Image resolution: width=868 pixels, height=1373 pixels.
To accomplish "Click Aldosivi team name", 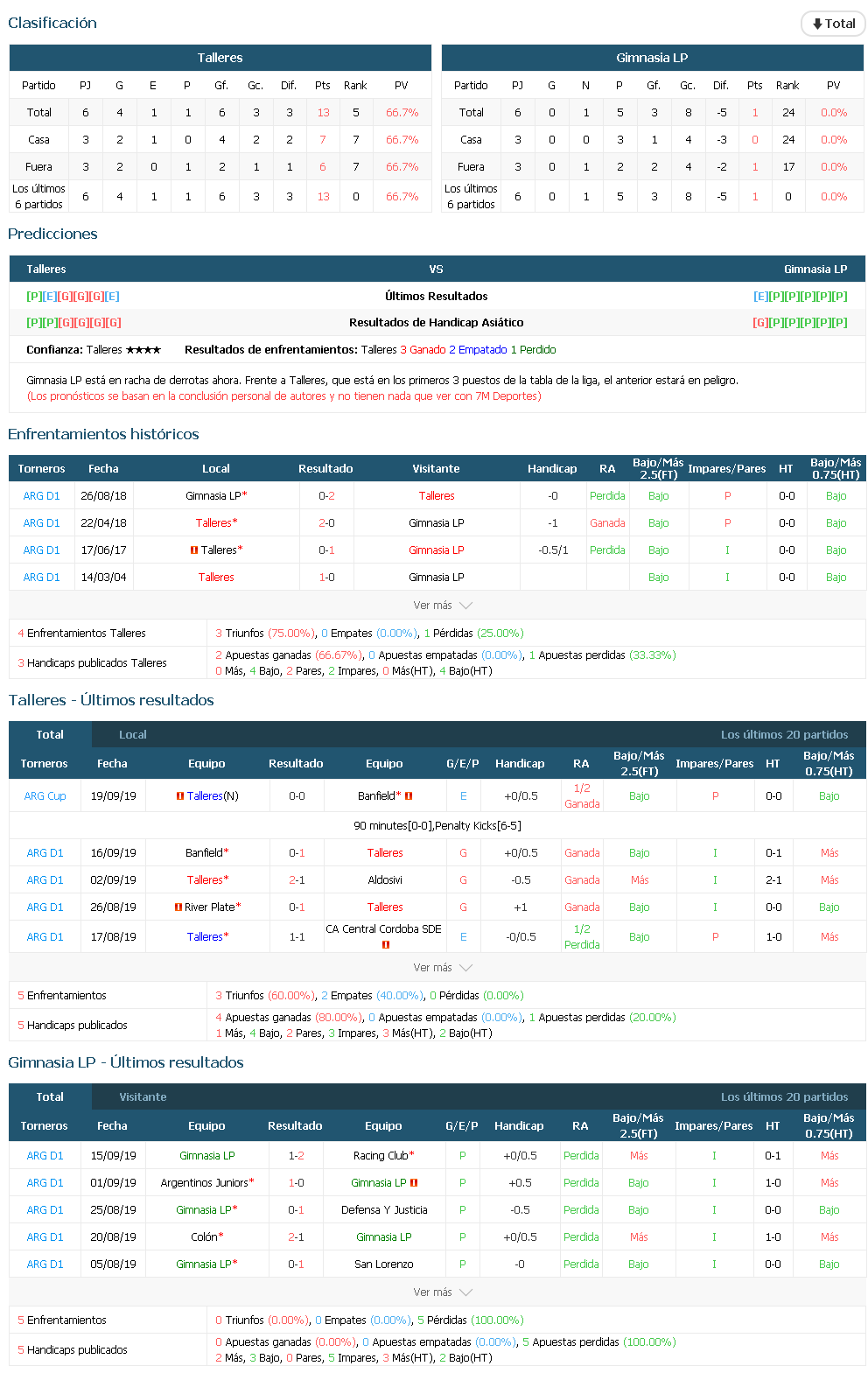I will (385, 880).
